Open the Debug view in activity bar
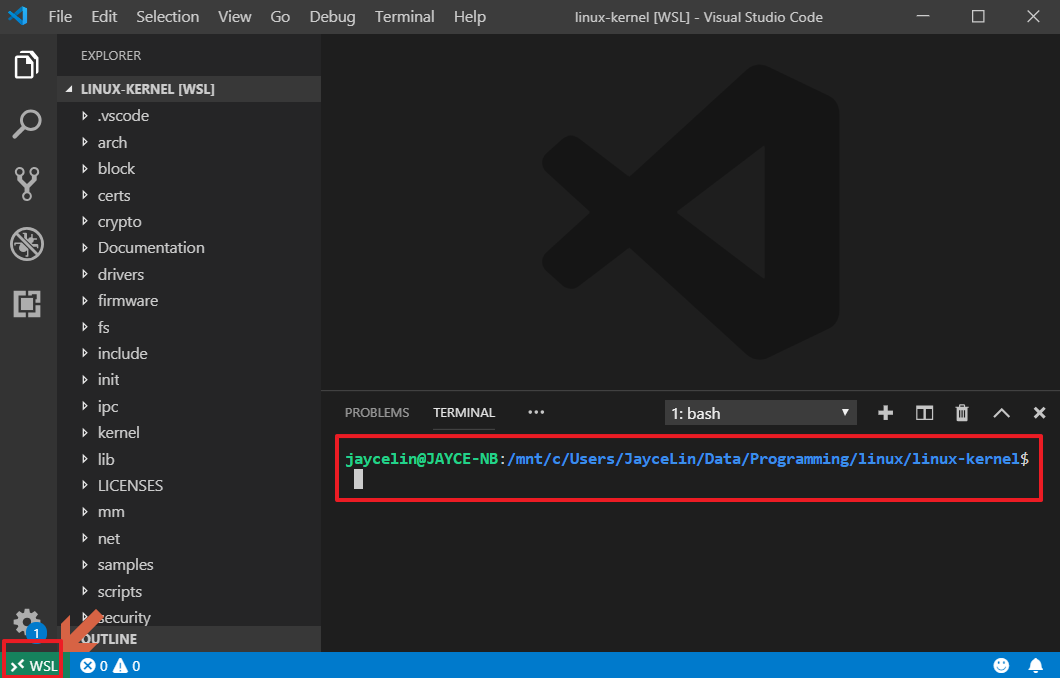Image resolution: width=1060 pixels, height=678 pixels. click(x=27, y=243)
